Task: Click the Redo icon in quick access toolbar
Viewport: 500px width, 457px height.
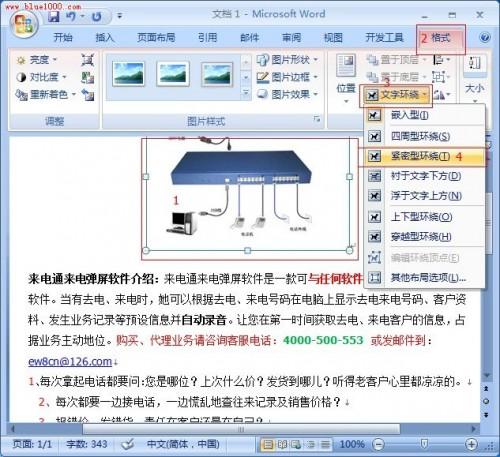Action: pyautogui.click(x=96, y=16)
